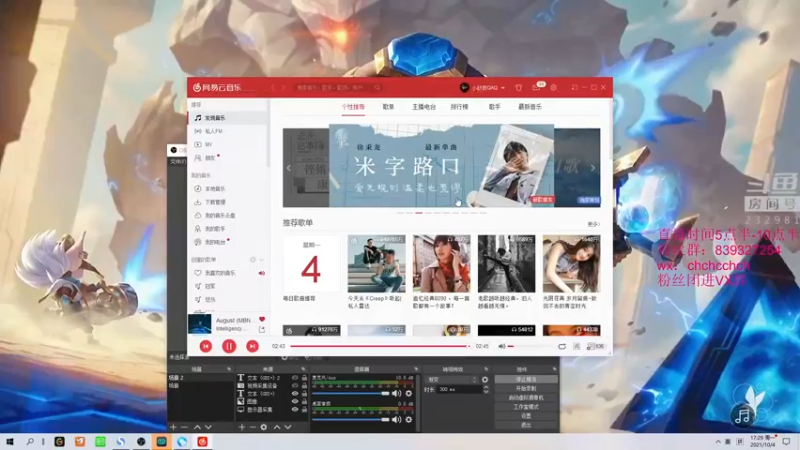Screen dimensions: 800x450
Task: Set NetEase Music volume slider
Action: 530,346
